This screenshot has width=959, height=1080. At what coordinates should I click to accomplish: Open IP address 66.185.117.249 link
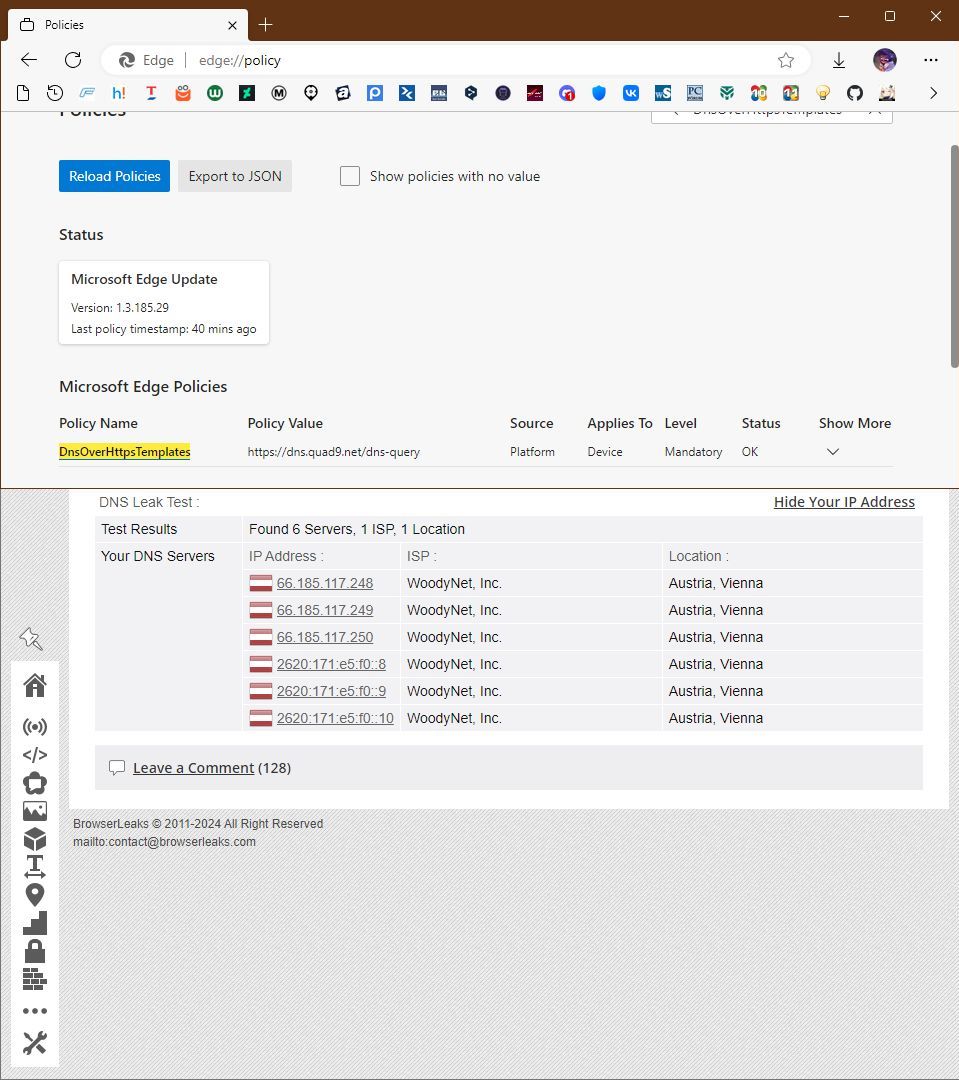324,610
